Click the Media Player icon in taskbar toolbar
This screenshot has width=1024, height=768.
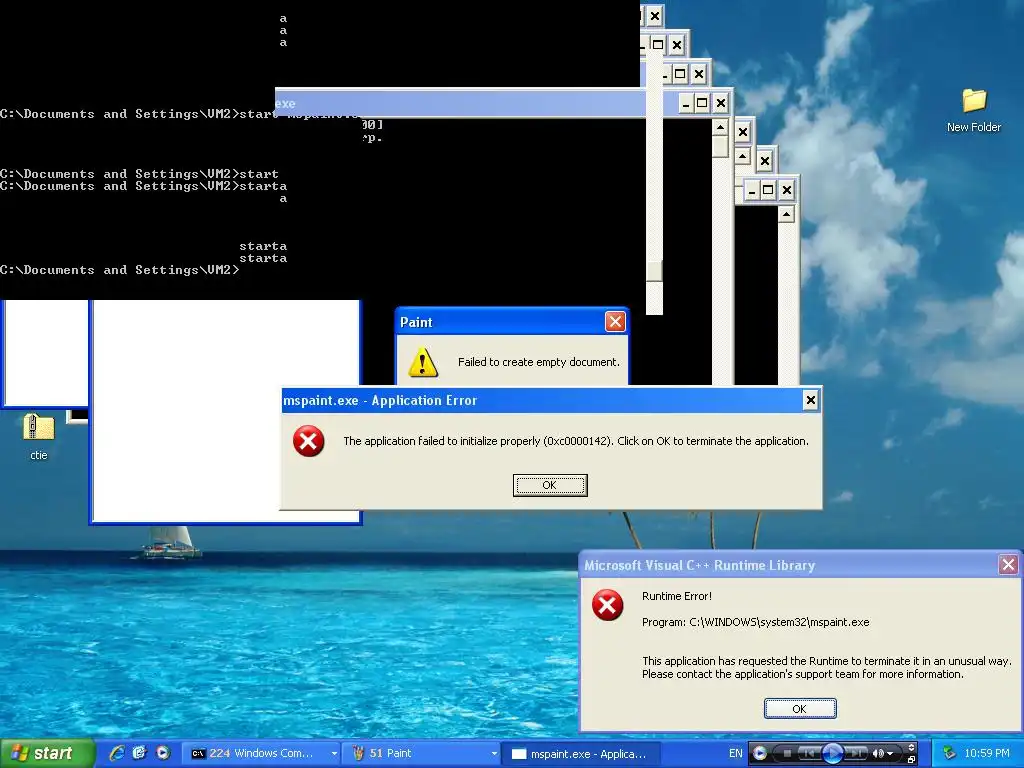coord(760,753)
